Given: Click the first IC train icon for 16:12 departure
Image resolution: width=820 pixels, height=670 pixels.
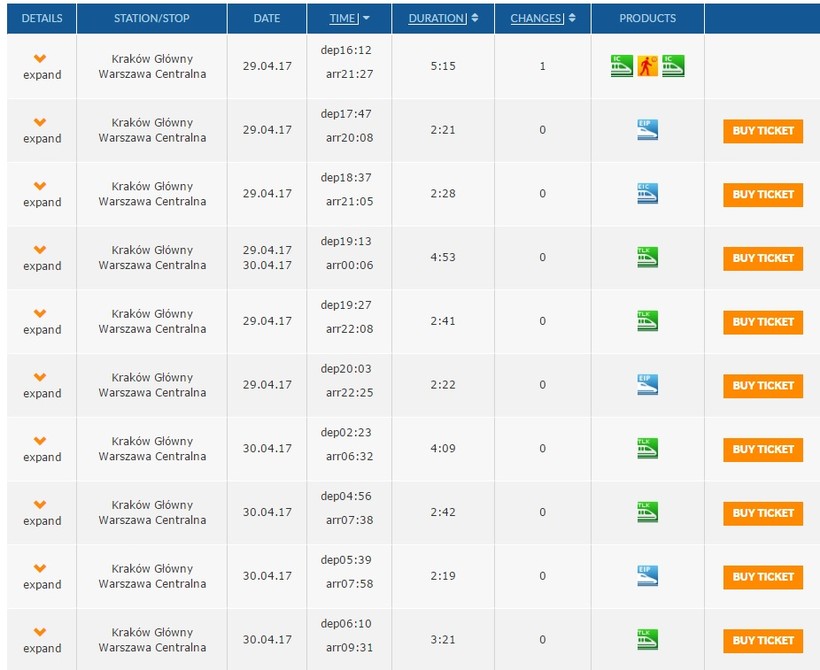Looking at the screenshot, I should click(622, 66).
